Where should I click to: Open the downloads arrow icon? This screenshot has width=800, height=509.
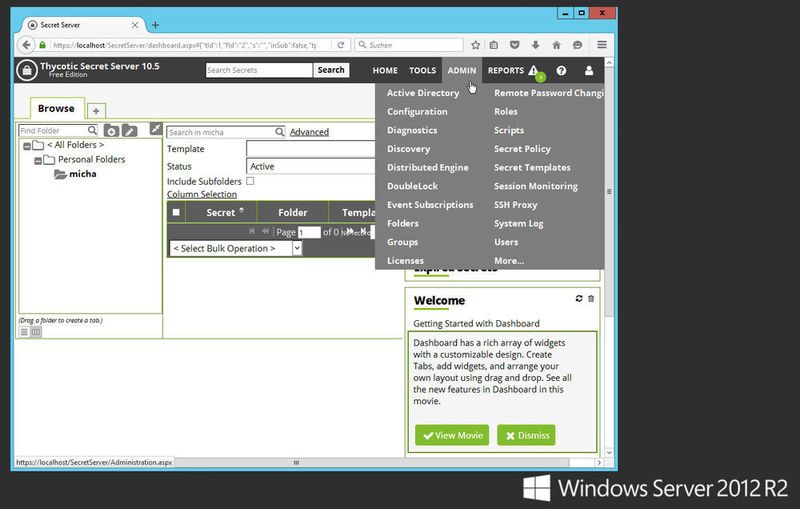535,45
